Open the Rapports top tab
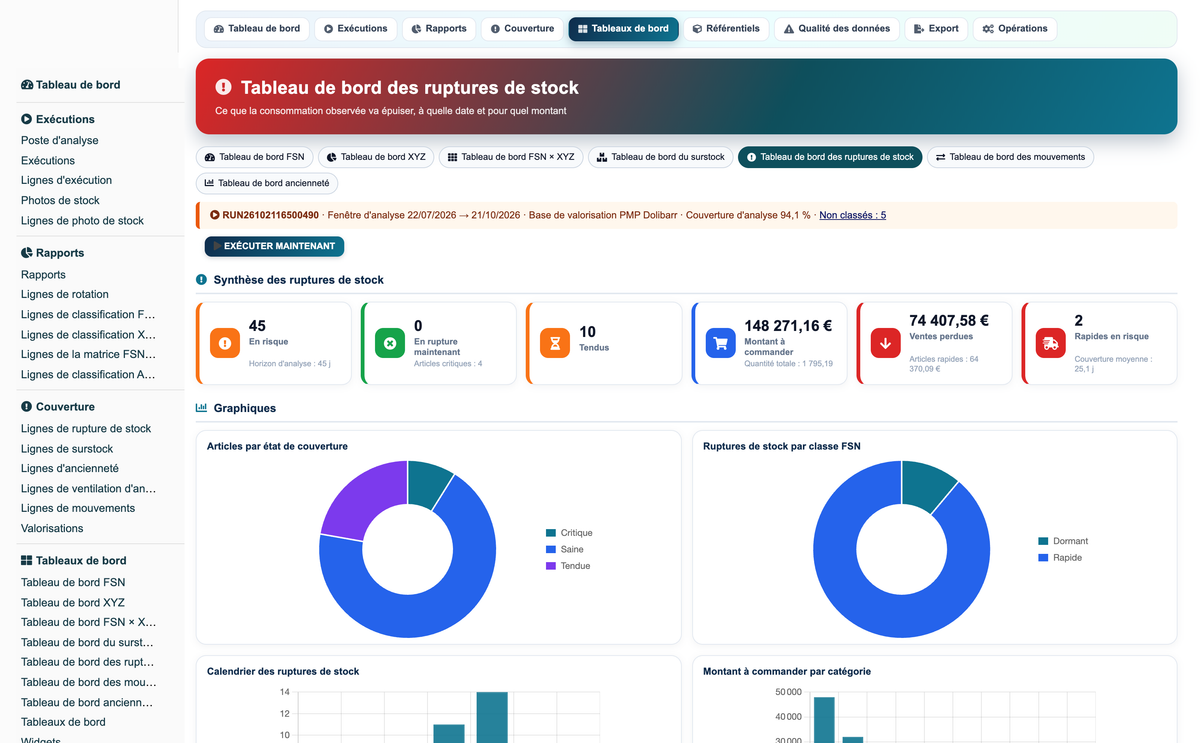1200x743 pixels. [x=439, y=29]
